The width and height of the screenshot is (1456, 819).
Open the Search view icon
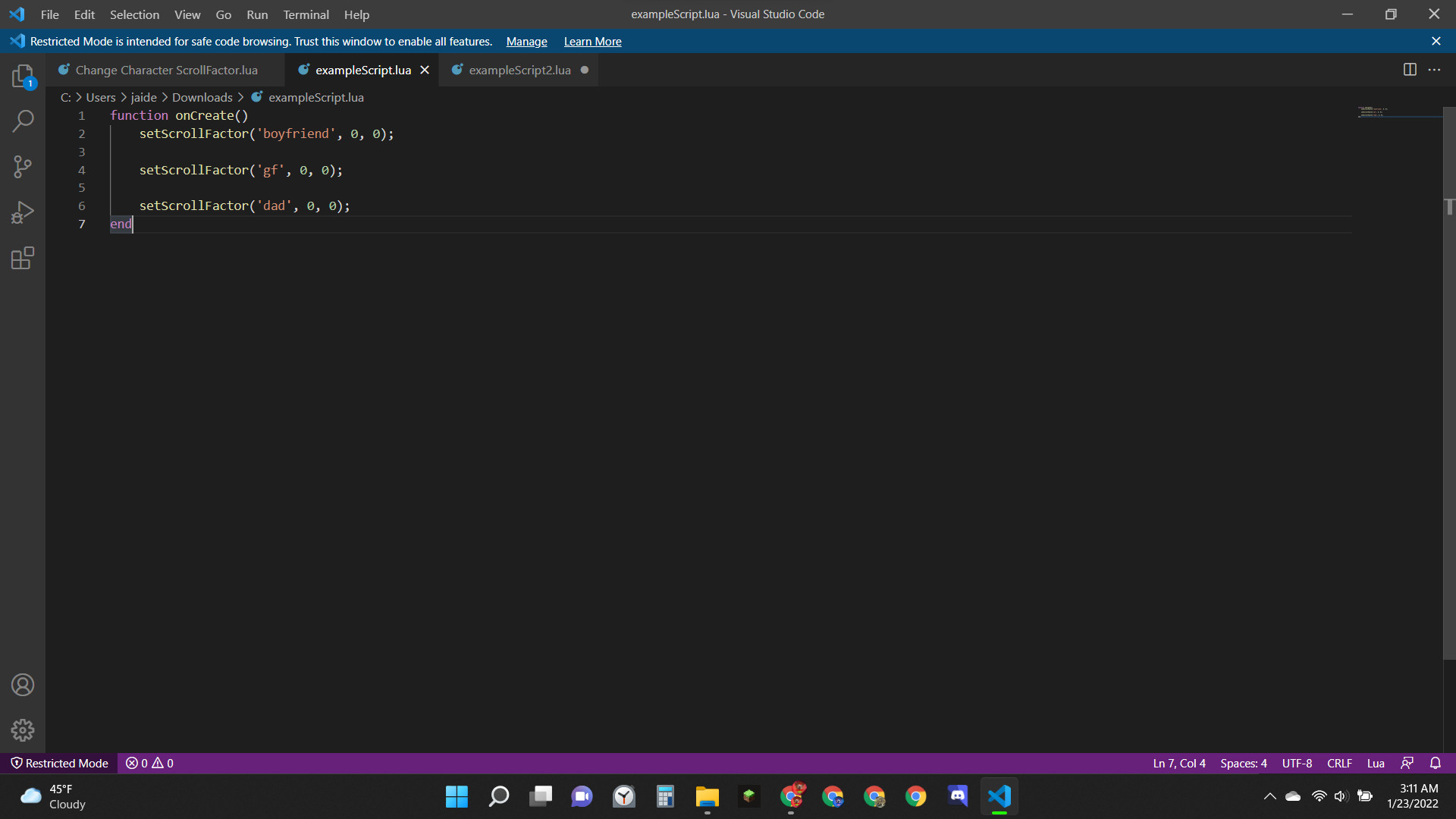23,121
